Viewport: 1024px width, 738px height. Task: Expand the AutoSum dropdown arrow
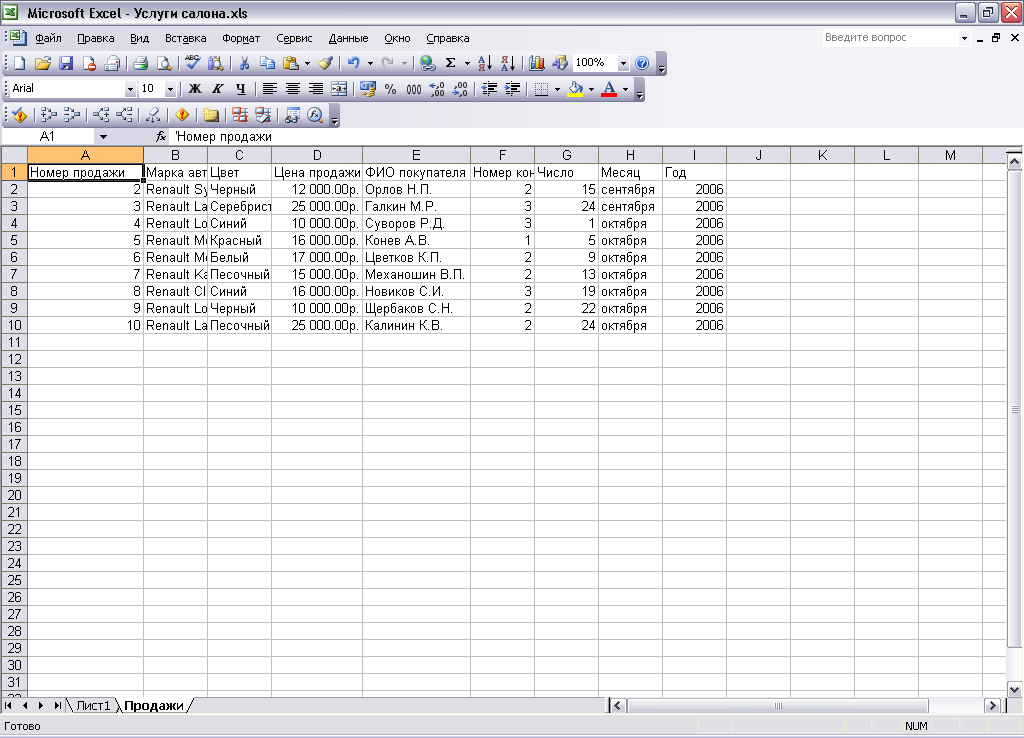tap(466, 63)
